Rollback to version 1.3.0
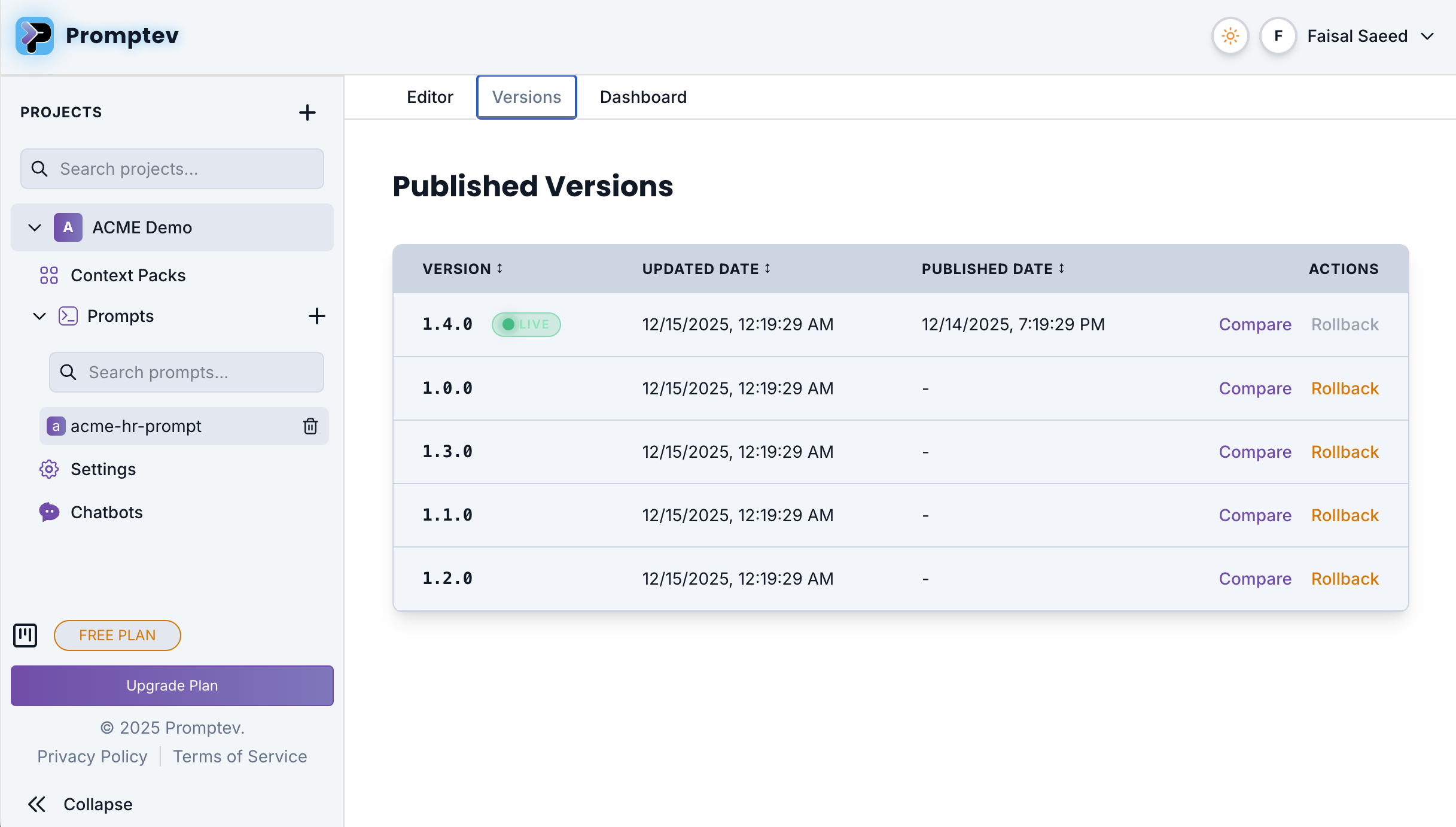1456x827 pixels. 1345,452
